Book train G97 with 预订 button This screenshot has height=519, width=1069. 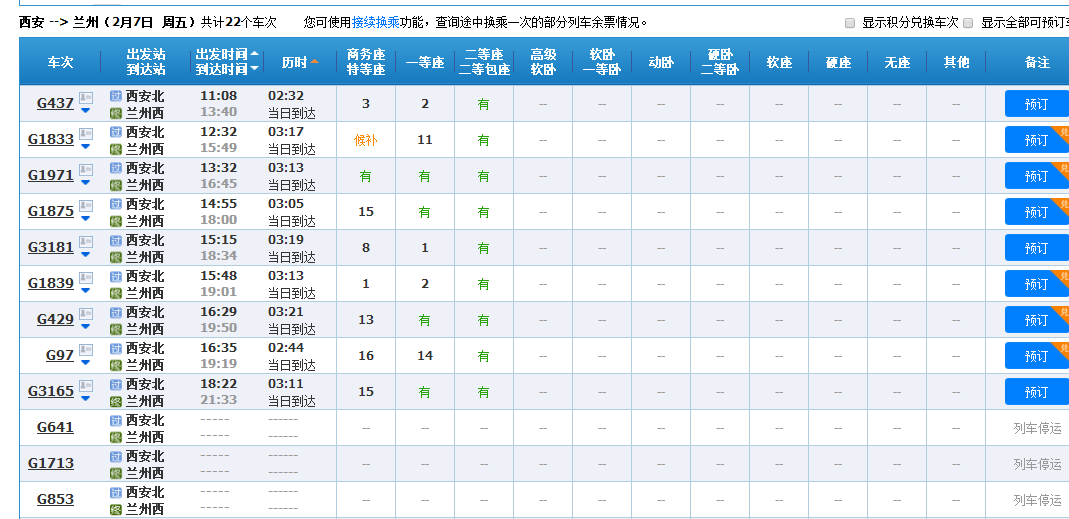(1036, 356)
